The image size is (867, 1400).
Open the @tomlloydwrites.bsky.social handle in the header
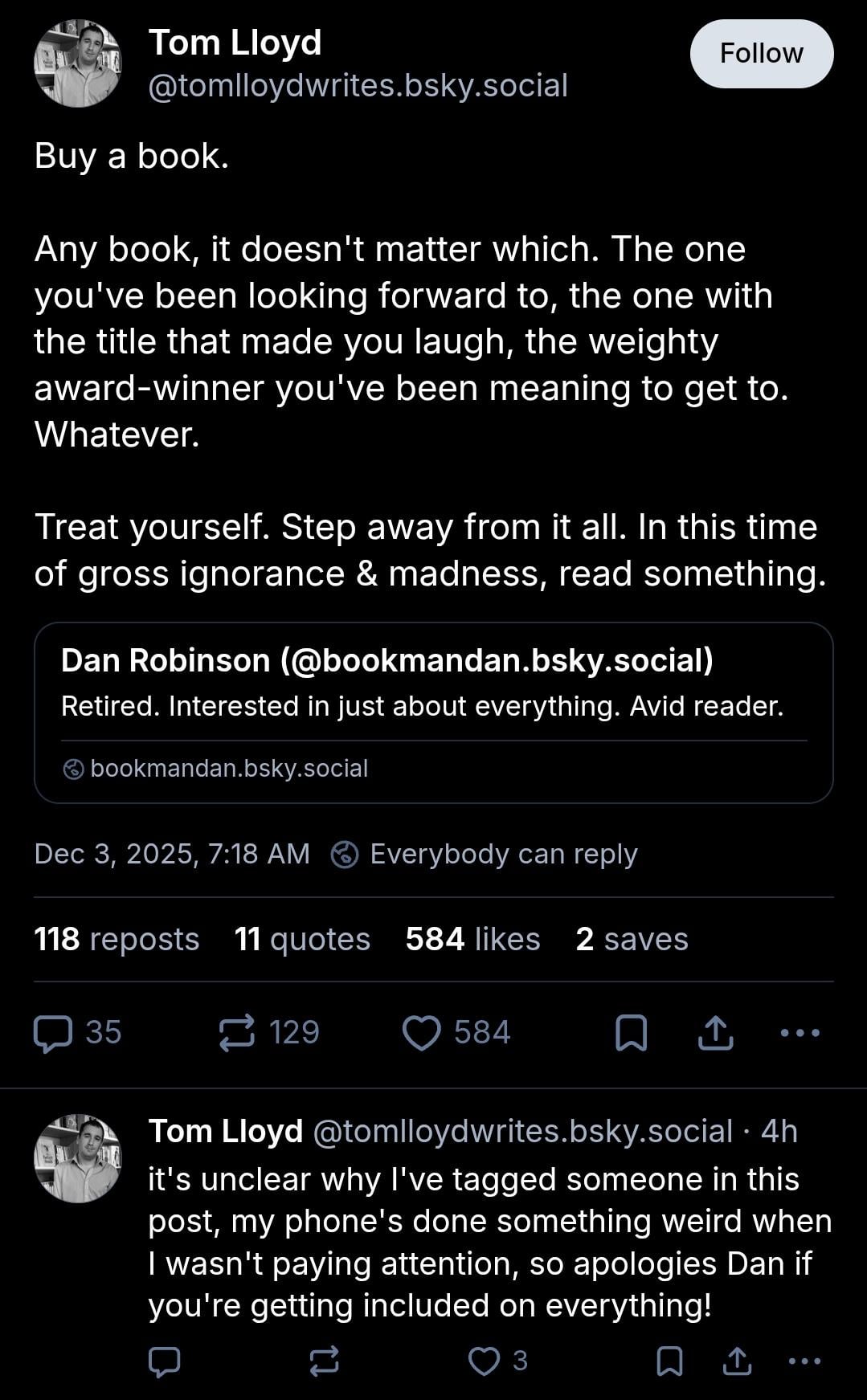(x=358, y=85)
